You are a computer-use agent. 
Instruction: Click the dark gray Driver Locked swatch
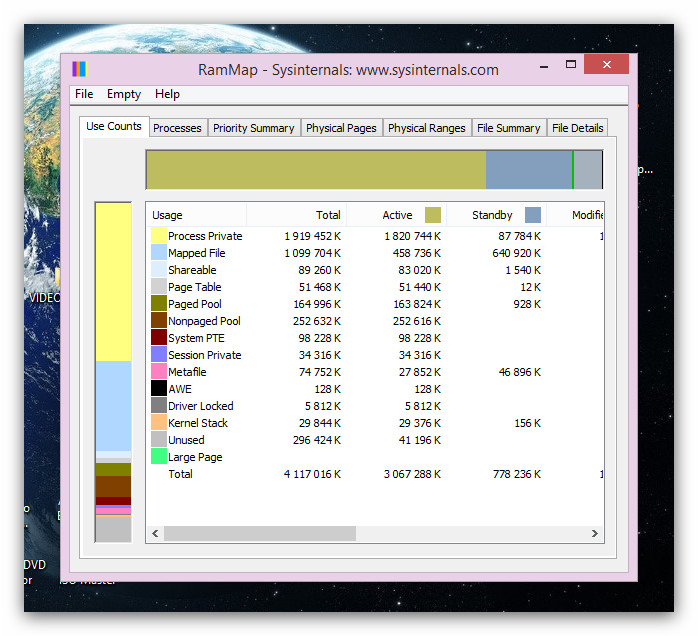(159, 405)
